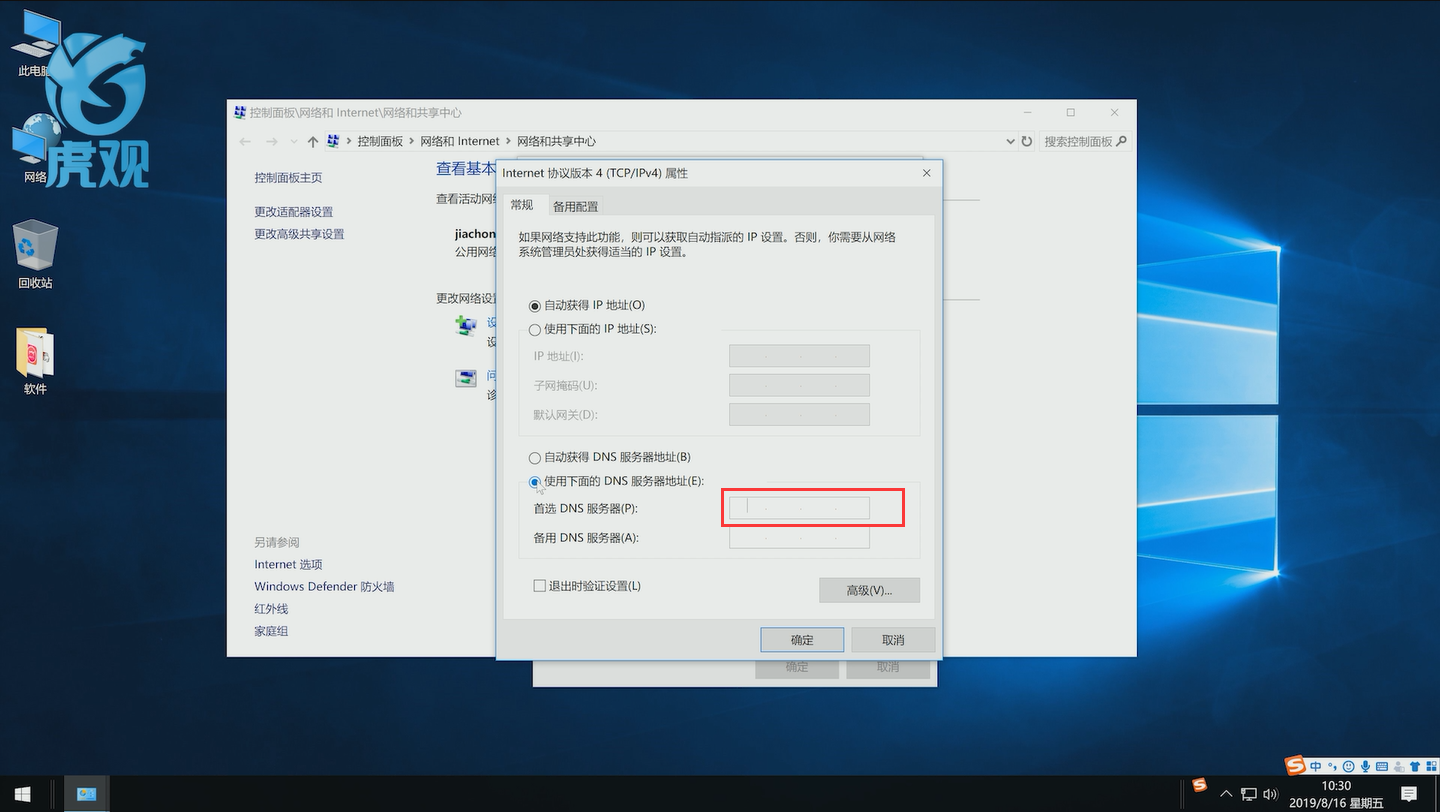The width and height of the screenshot is (1440, 812).
Task: Click the network status tray icon
Action: pos(1249,795)
